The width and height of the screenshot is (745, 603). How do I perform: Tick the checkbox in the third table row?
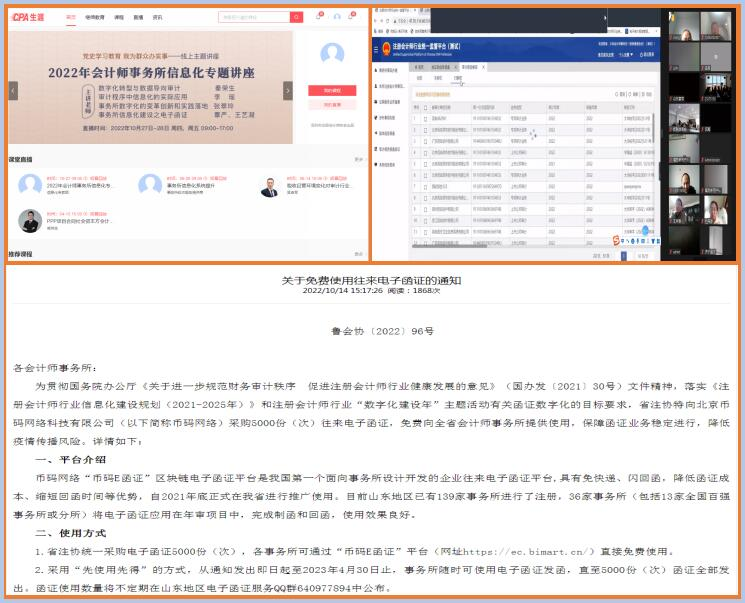(x=427, y=141)
